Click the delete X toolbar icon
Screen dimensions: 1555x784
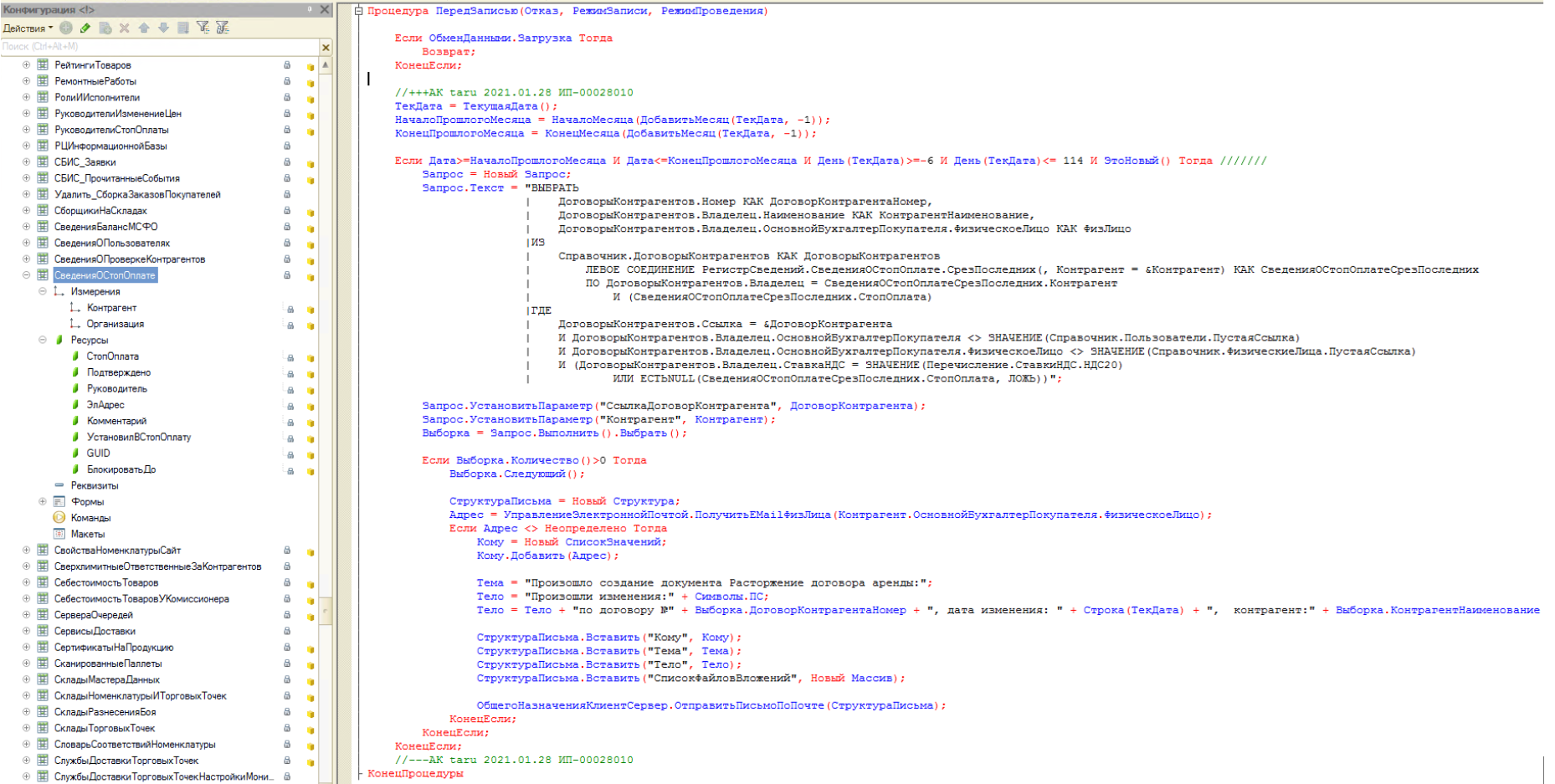pyautogui.click(x=124, y=28)
